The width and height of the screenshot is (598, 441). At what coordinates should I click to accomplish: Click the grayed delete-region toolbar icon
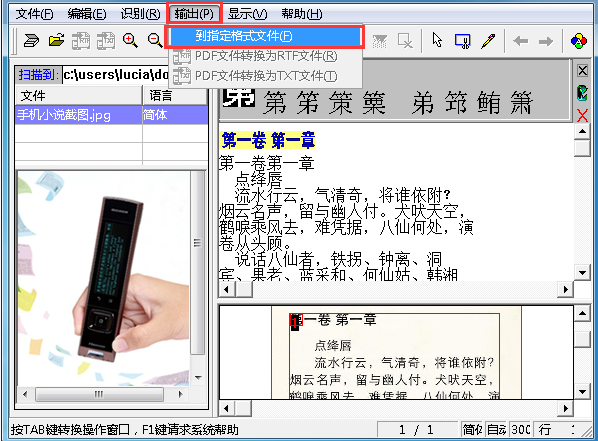coord(405,41)
